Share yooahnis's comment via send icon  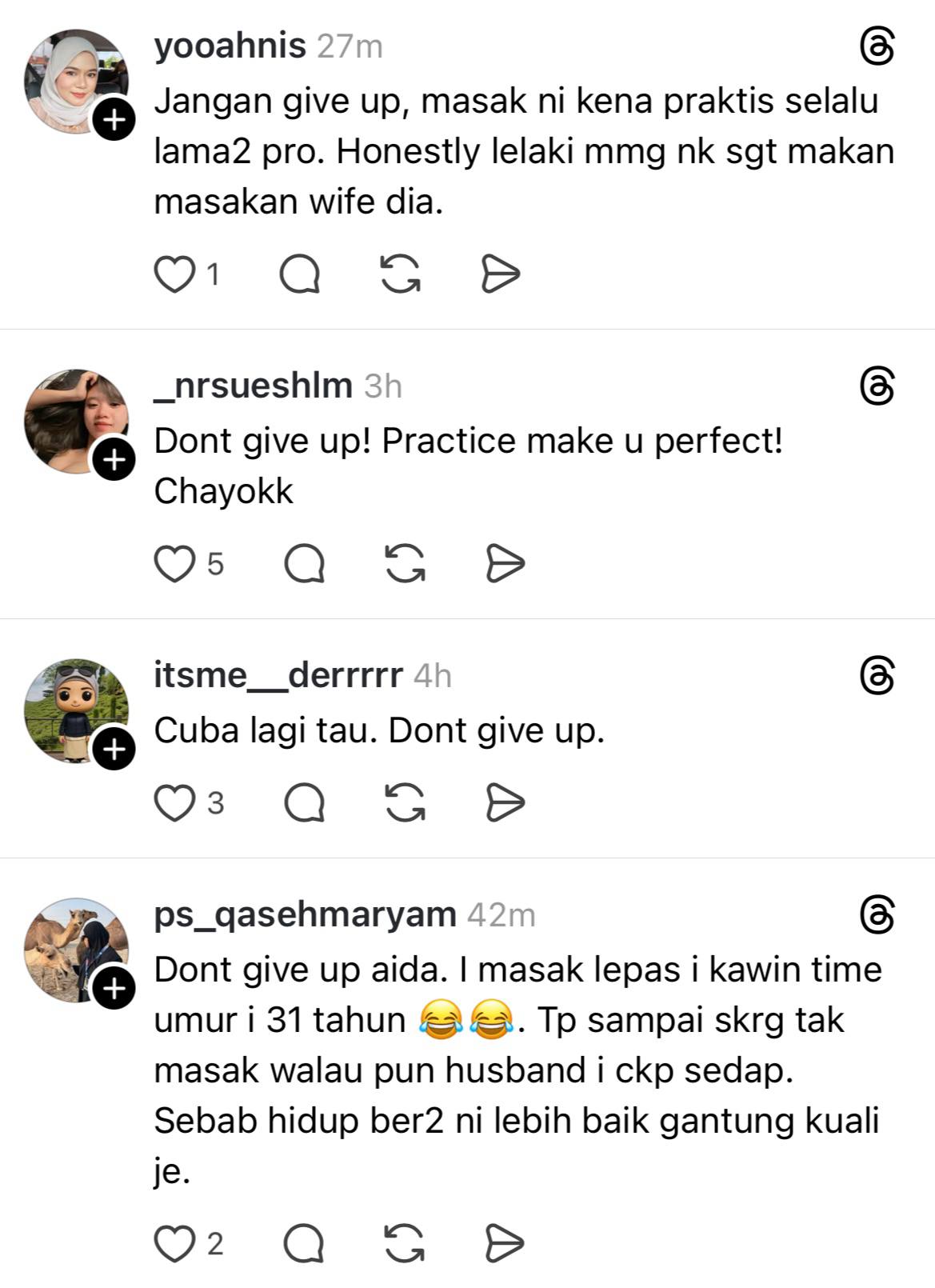501,274
